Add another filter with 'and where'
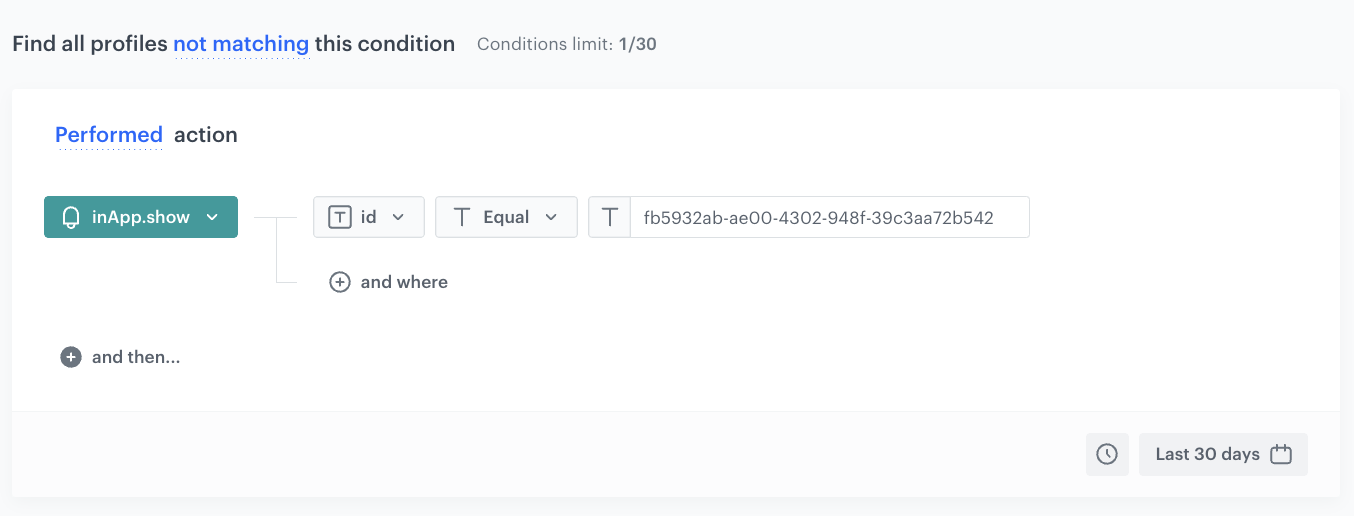1354x516 pixels. (404, 282)
